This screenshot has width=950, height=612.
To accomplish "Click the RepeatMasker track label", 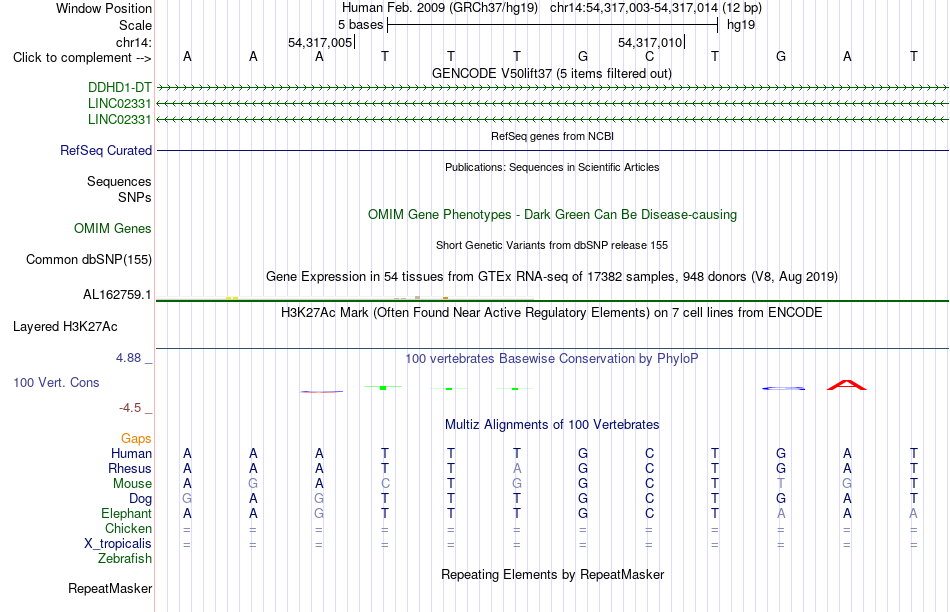I will [110, 588].
